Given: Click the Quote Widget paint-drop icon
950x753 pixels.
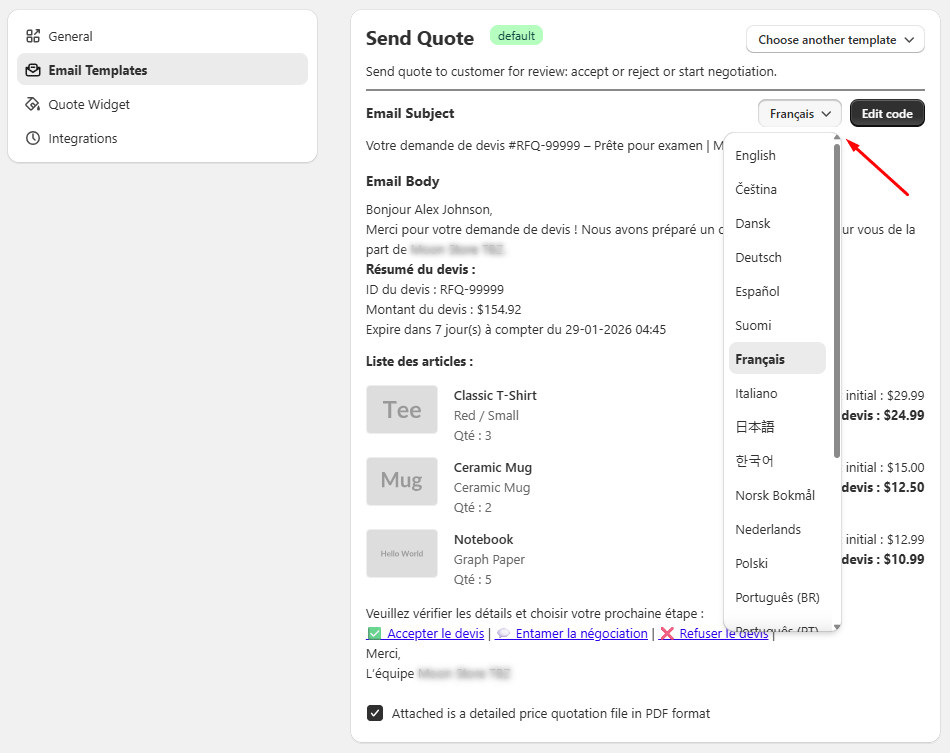Looking at the screenshot, I should [32, 104].
